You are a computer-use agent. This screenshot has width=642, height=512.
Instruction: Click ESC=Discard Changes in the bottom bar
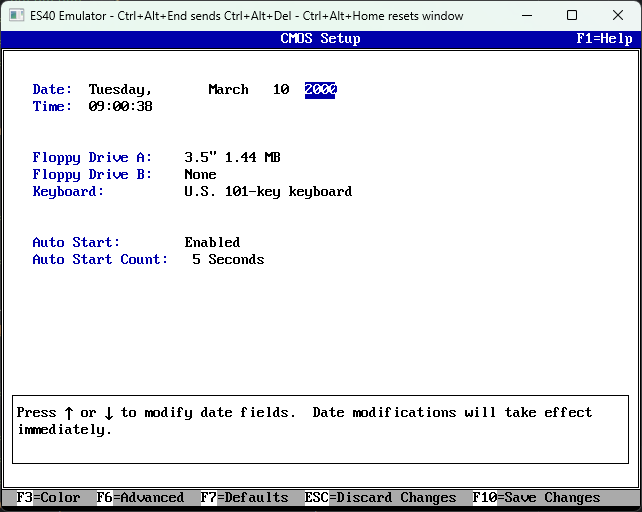(x=380, y=498)
